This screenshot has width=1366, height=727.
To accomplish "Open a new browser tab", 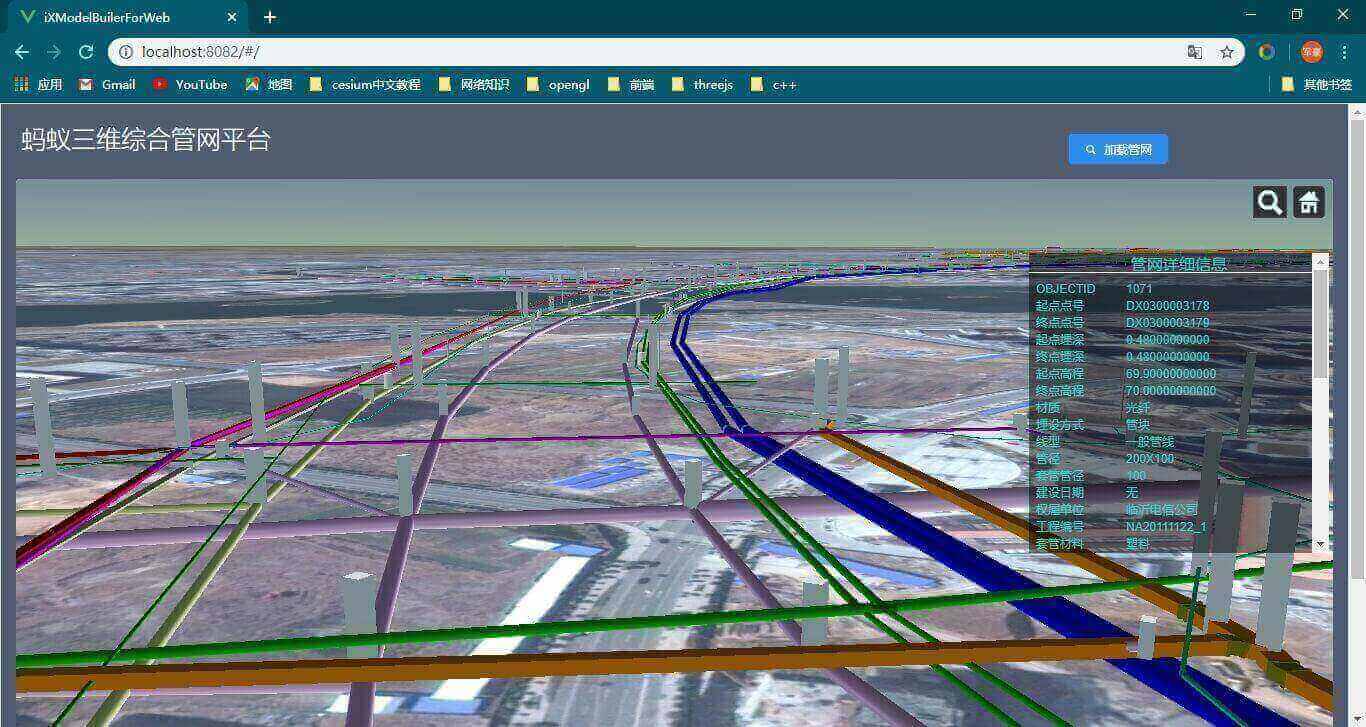I will pos(270,17).
